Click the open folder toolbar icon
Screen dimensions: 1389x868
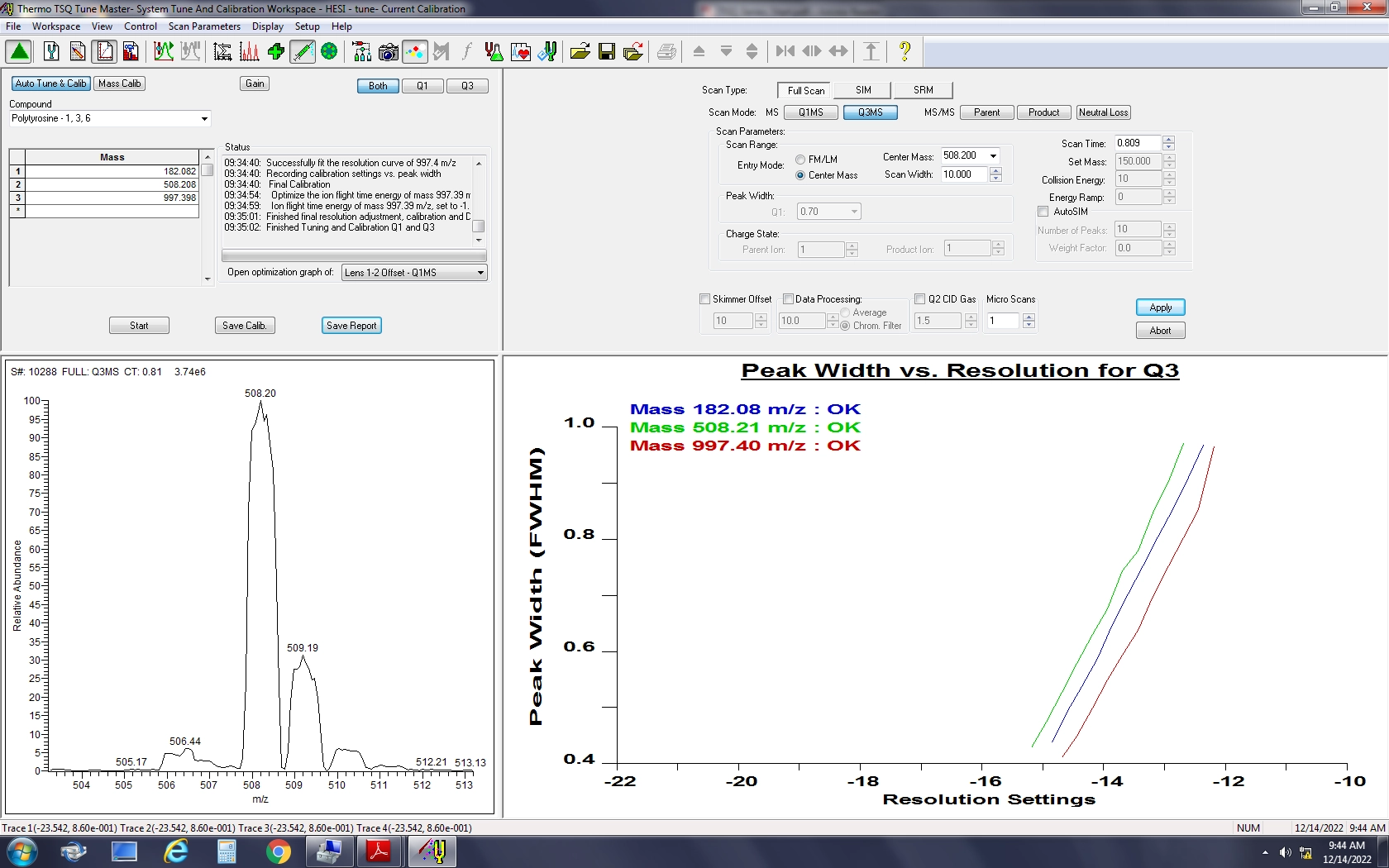[x=580, y=52]
